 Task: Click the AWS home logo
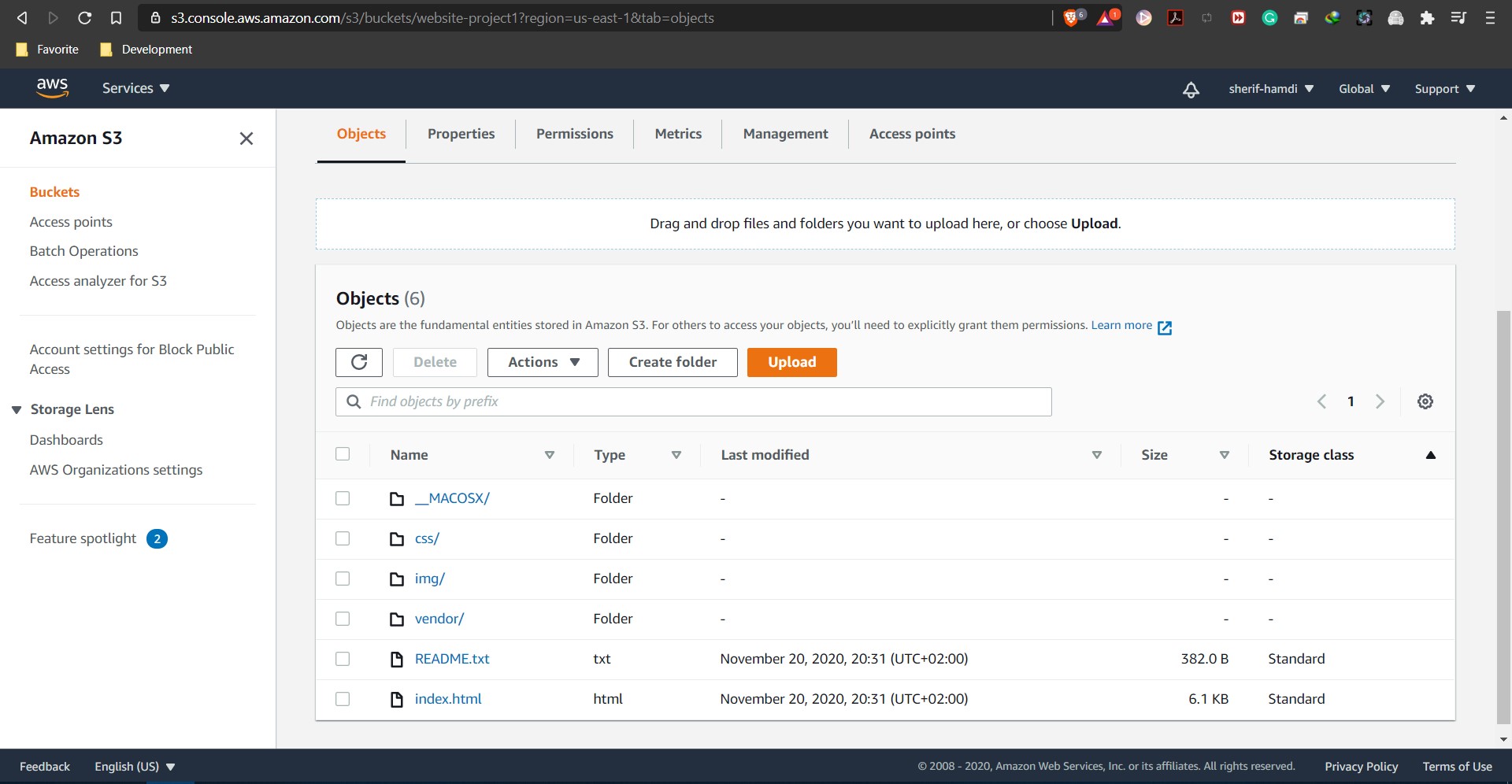click(x=52, y=87)
